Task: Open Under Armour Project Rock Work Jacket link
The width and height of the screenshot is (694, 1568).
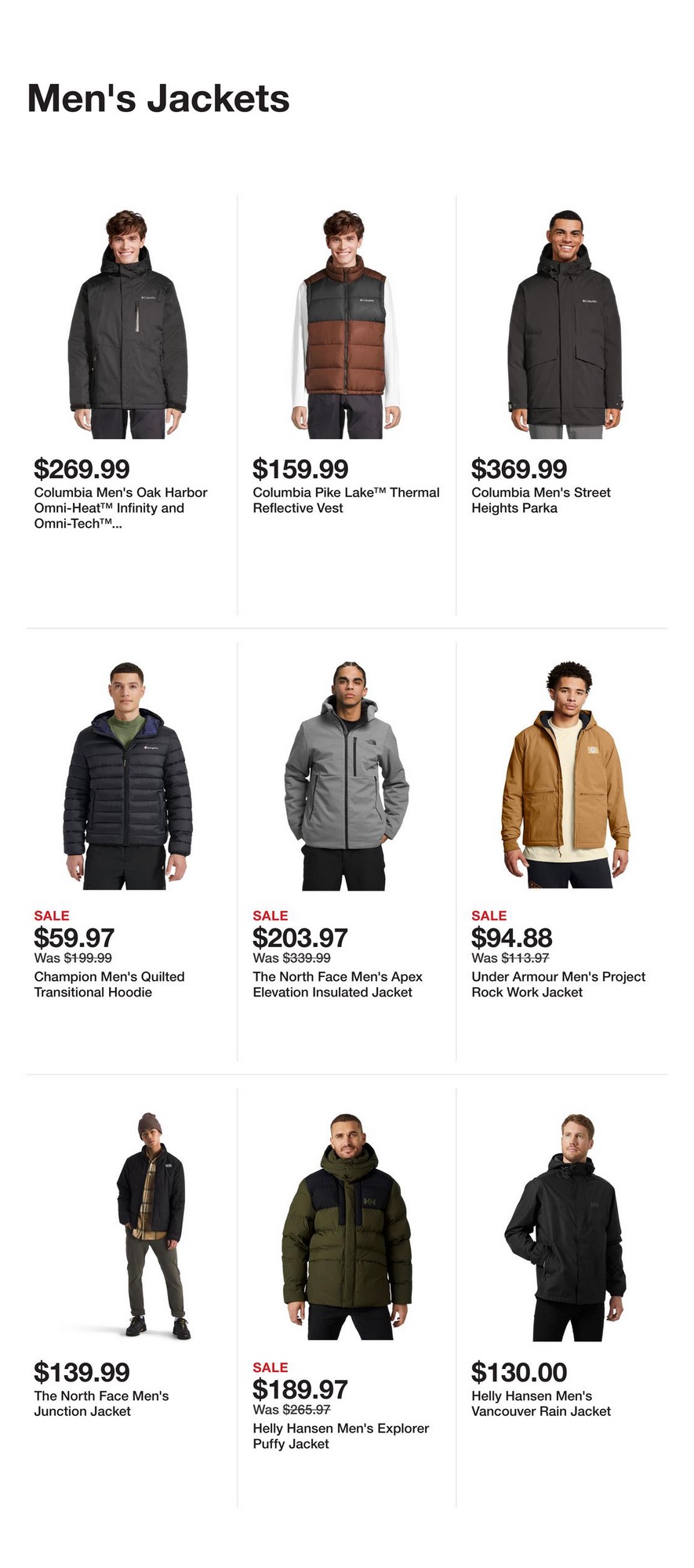Action: click(x=558, y=985)
